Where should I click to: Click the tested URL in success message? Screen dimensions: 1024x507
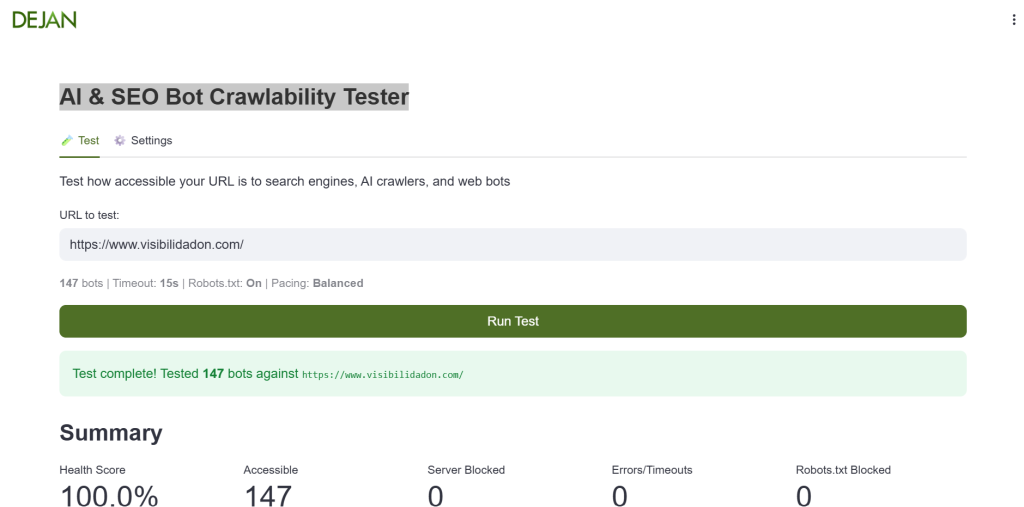383,375
